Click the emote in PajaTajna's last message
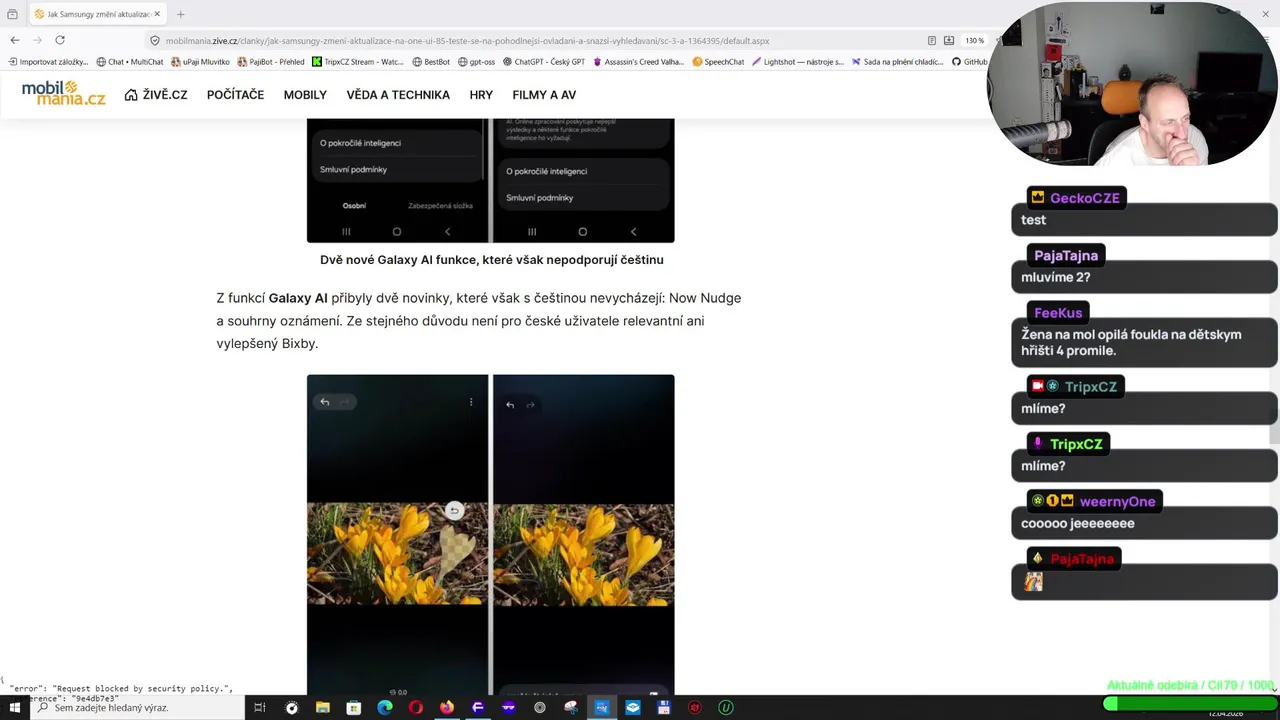 click(1033, 581)
